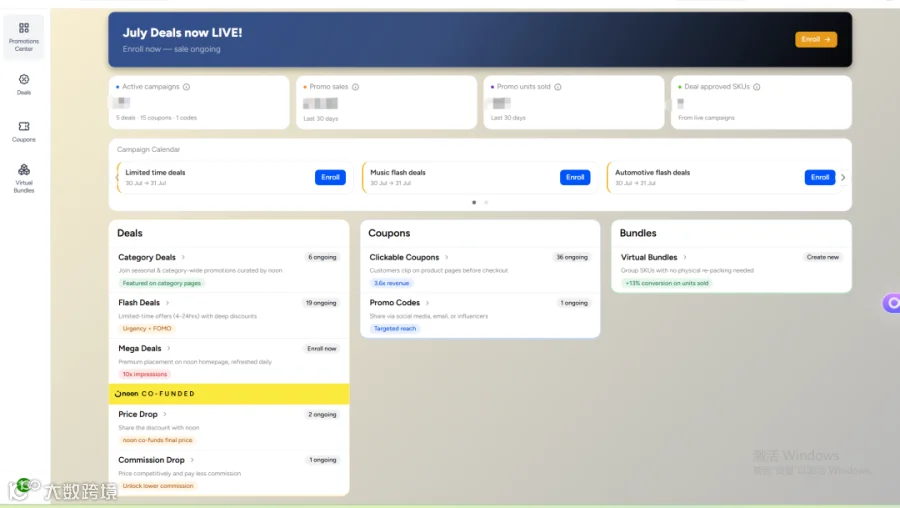The width and height of the screenshot is (900, 508).
Task: Open Promo Codes chevron
Action: pos(428,303)
